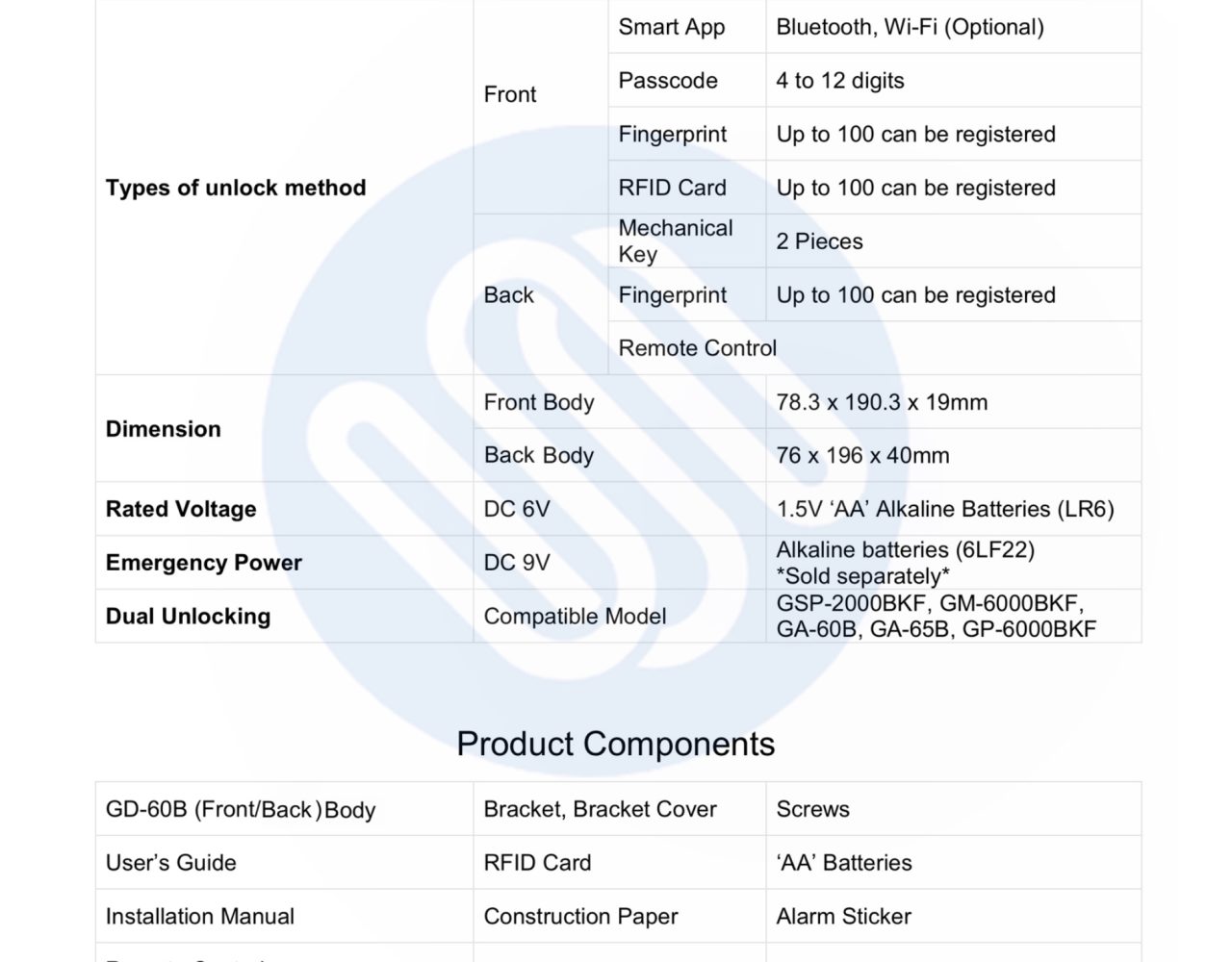The image size is (1232, 962).
Task: Click the Compatible Model cell
Action: point(619,616)
